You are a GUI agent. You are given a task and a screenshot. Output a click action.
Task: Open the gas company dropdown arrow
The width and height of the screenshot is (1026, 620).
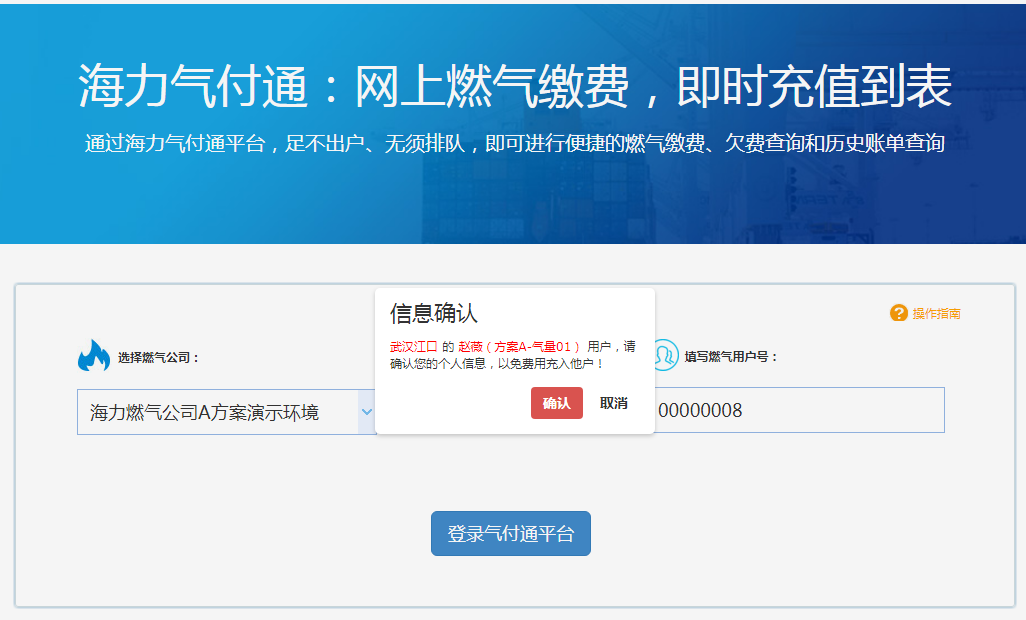tap(366, 412)
